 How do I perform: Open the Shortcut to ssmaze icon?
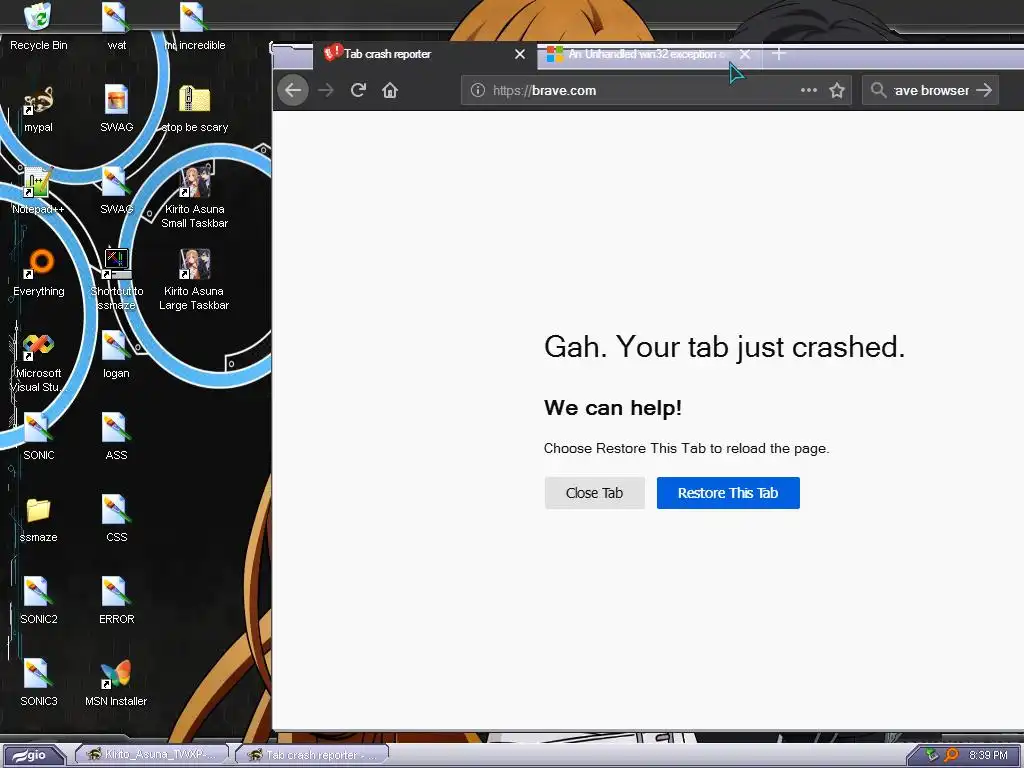tap(116, 279)
